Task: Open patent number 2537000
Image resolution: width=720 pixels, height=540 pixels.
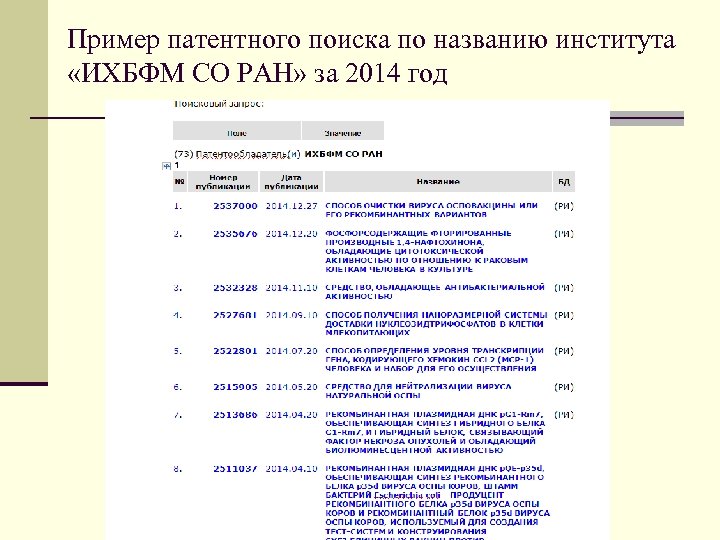Action: coord(235,206)
